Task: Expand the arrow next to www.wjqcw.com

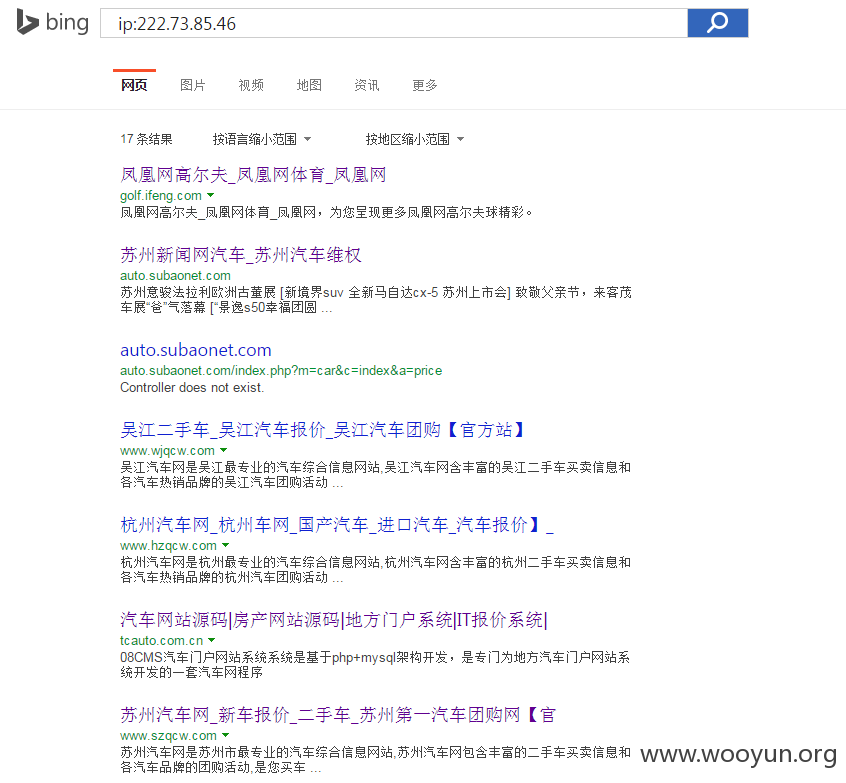Action: tap(224, 450)
